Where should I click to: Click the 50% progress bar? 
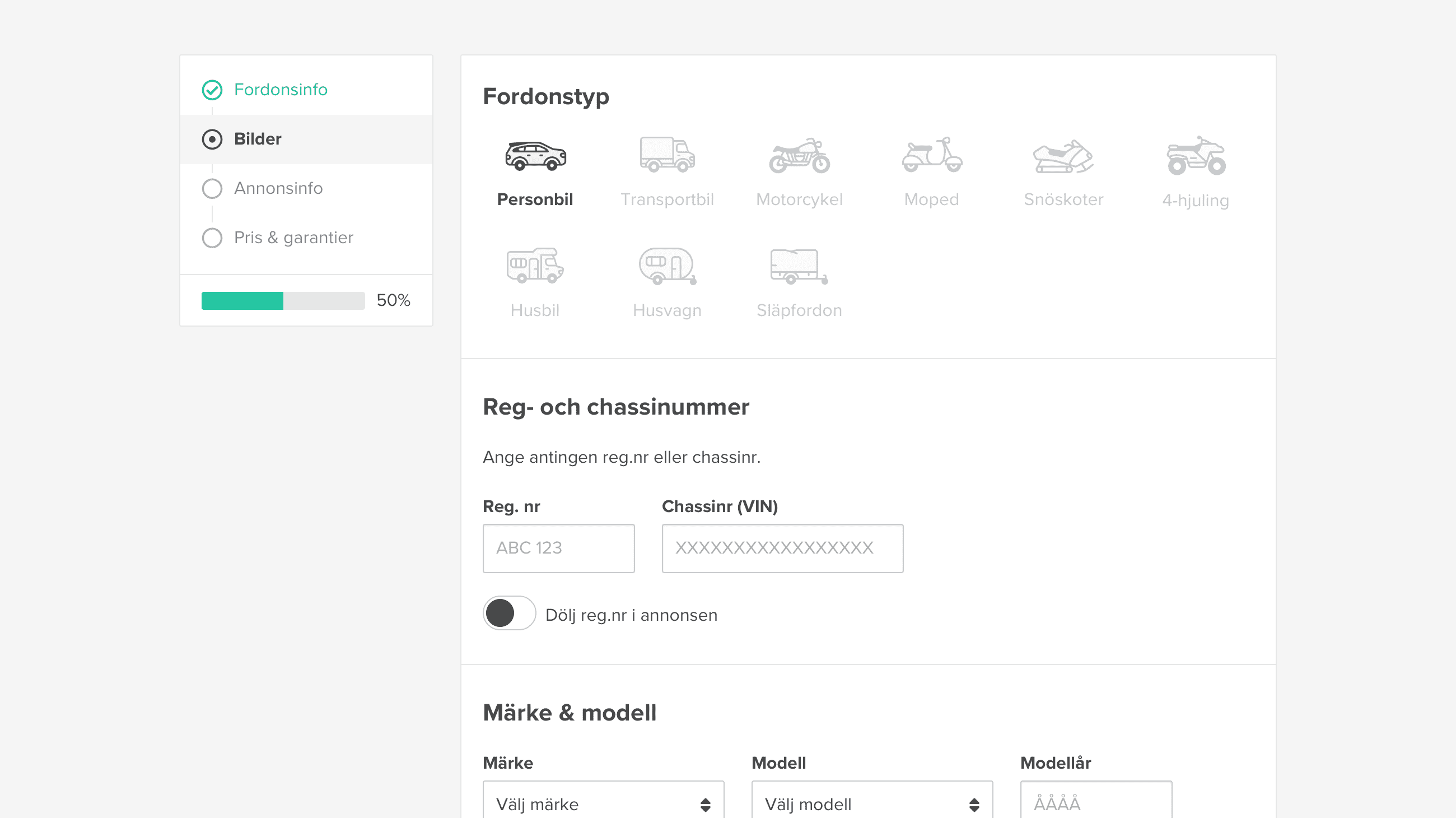pos(283,301)
